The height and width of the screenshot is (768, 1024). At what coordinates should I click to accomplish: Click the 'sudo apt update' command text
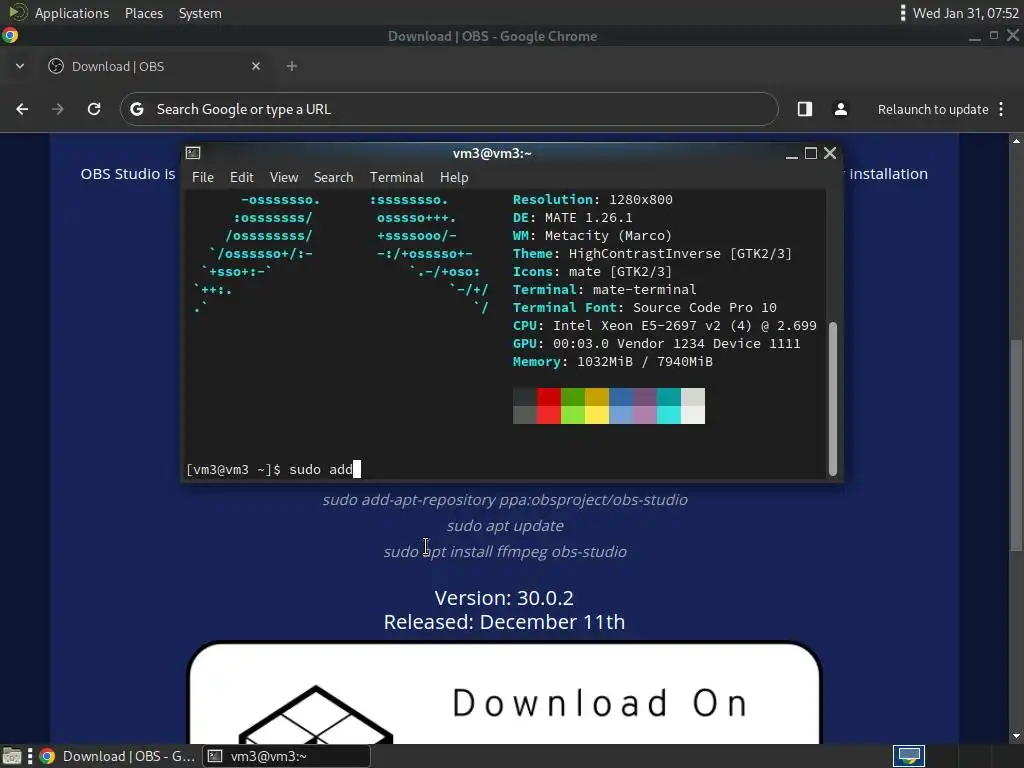(x=505, y=526)
